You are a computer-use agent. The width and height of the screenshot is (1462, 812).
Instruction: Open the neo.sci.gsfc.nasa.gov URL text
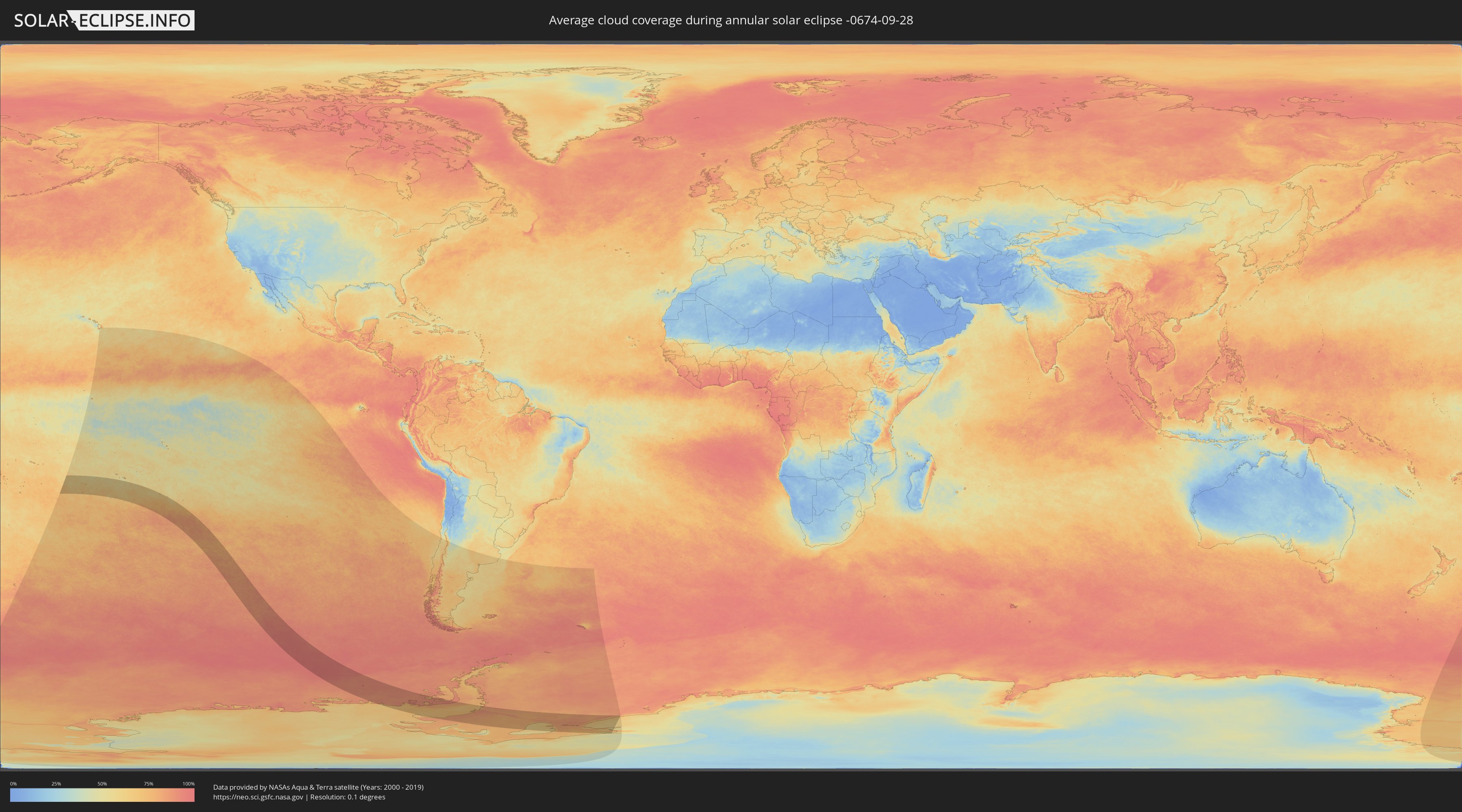pyautogui.click(x=258, y=797)
